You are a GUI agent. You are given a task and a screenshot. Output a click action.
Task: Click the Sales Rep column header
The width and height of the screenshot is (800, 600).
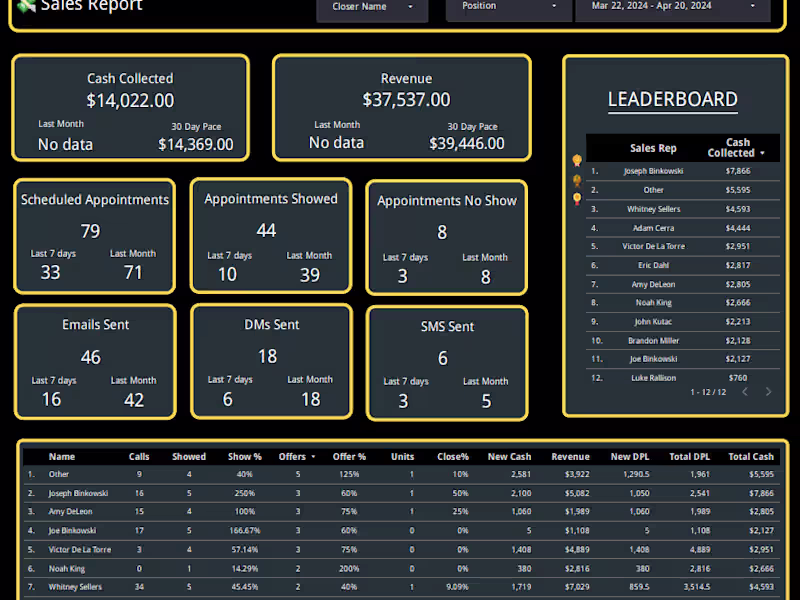[x=653, y=148]
